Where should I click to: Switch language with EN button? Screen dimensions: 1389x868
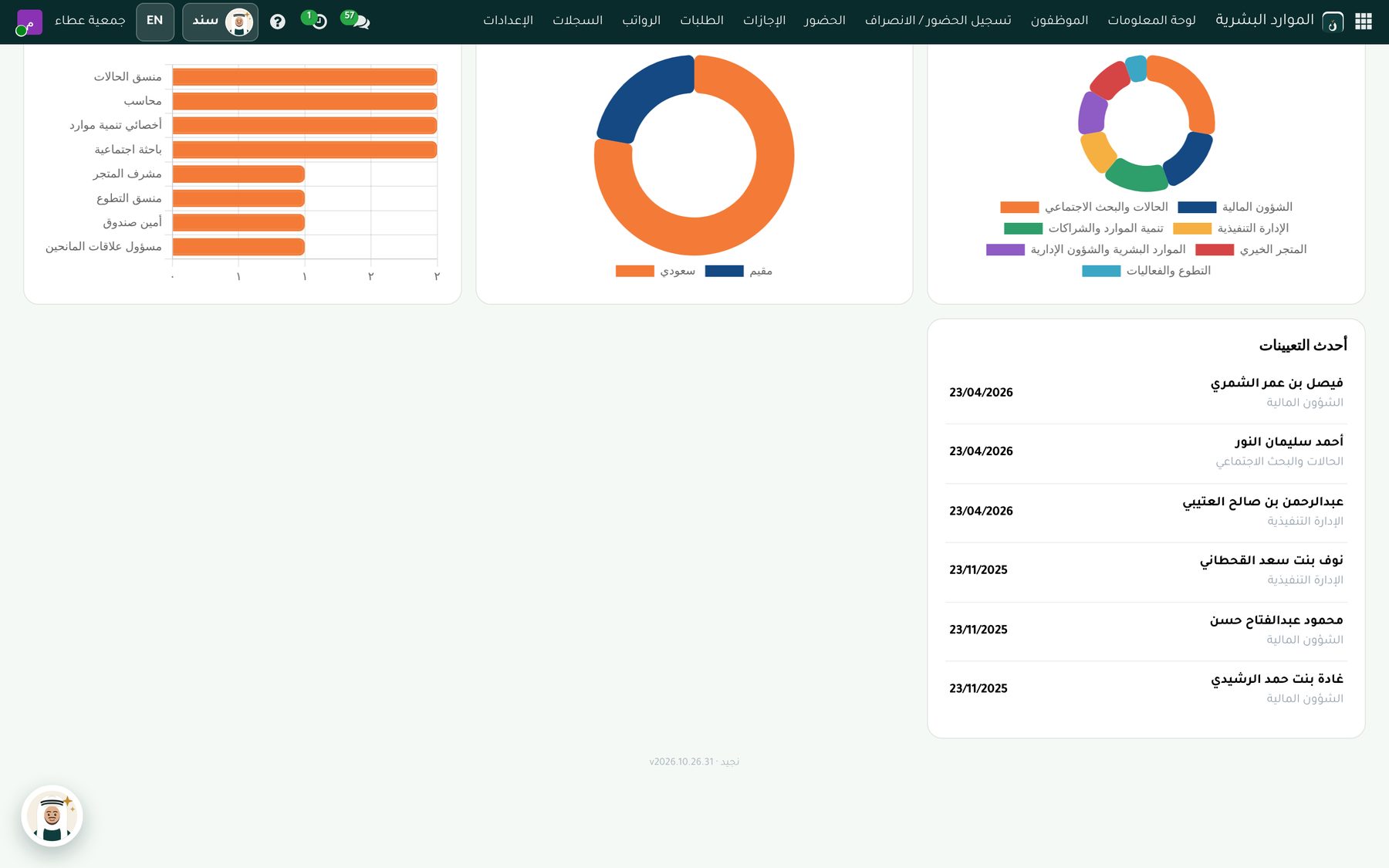(x=155, y=21)
